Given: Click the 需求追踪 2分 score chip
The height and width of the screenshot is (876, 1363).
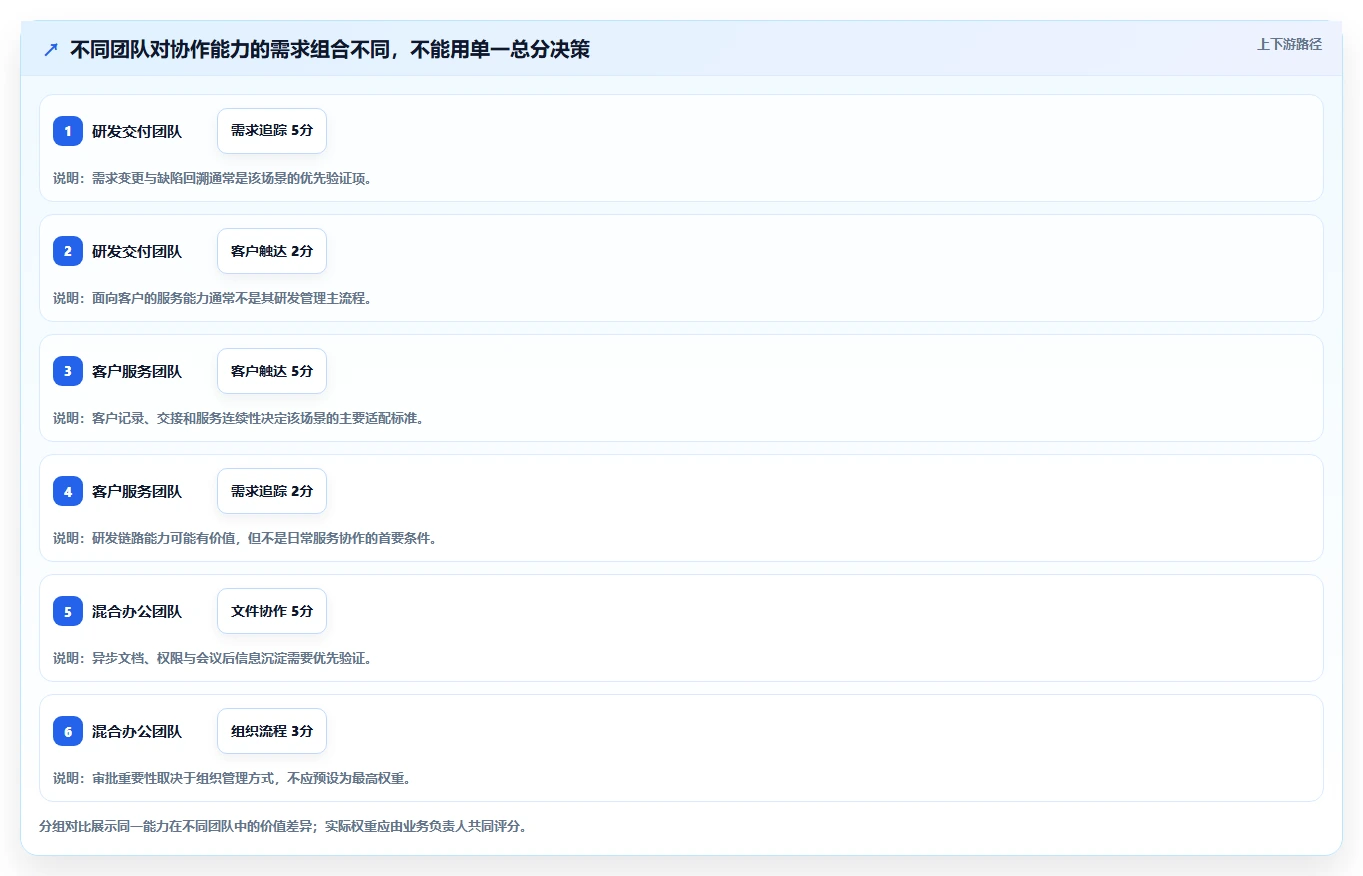Looking at the screenshot, I should 272,491.
